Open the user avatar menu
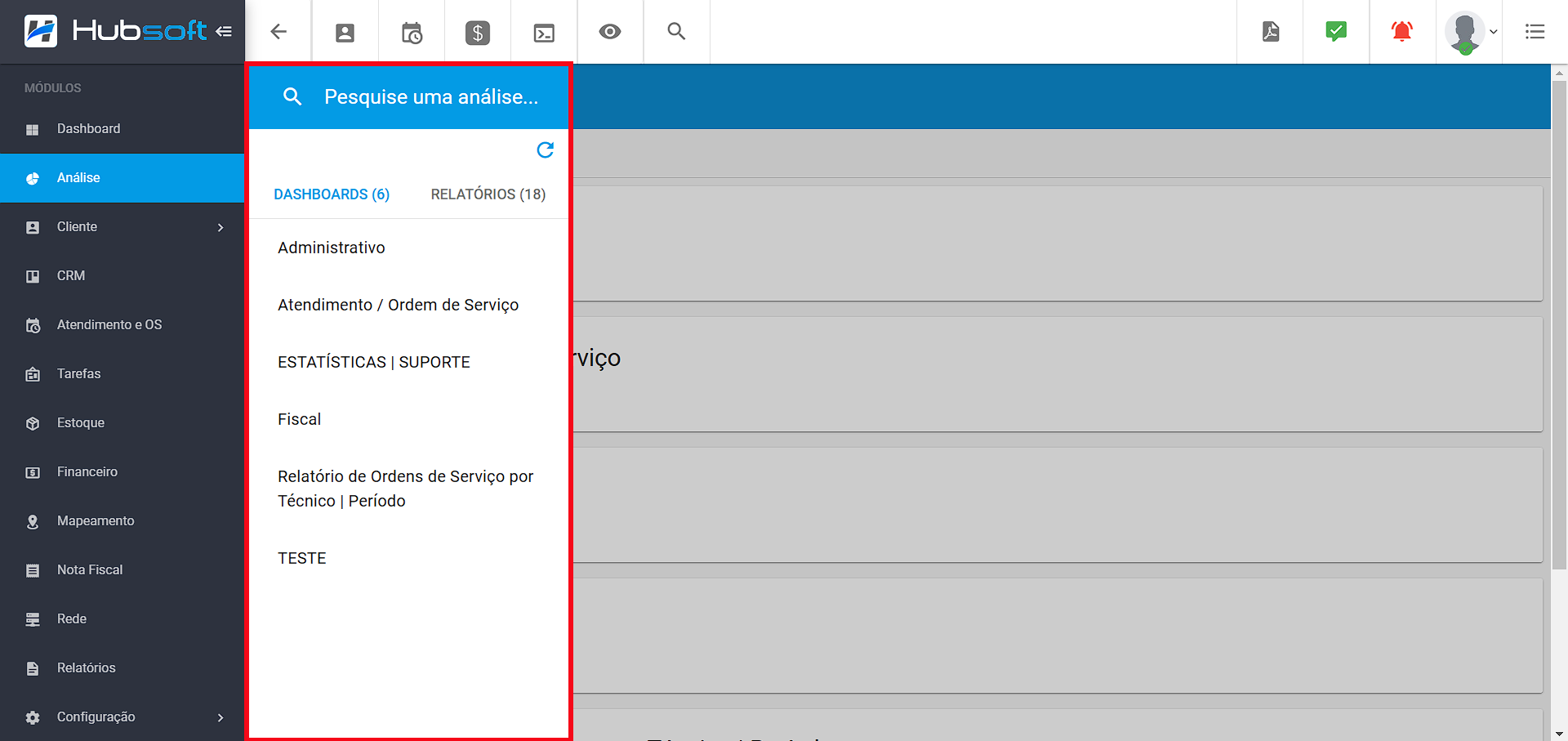The width and height of the screenshot is (1568, 741). coord(1470,33)
